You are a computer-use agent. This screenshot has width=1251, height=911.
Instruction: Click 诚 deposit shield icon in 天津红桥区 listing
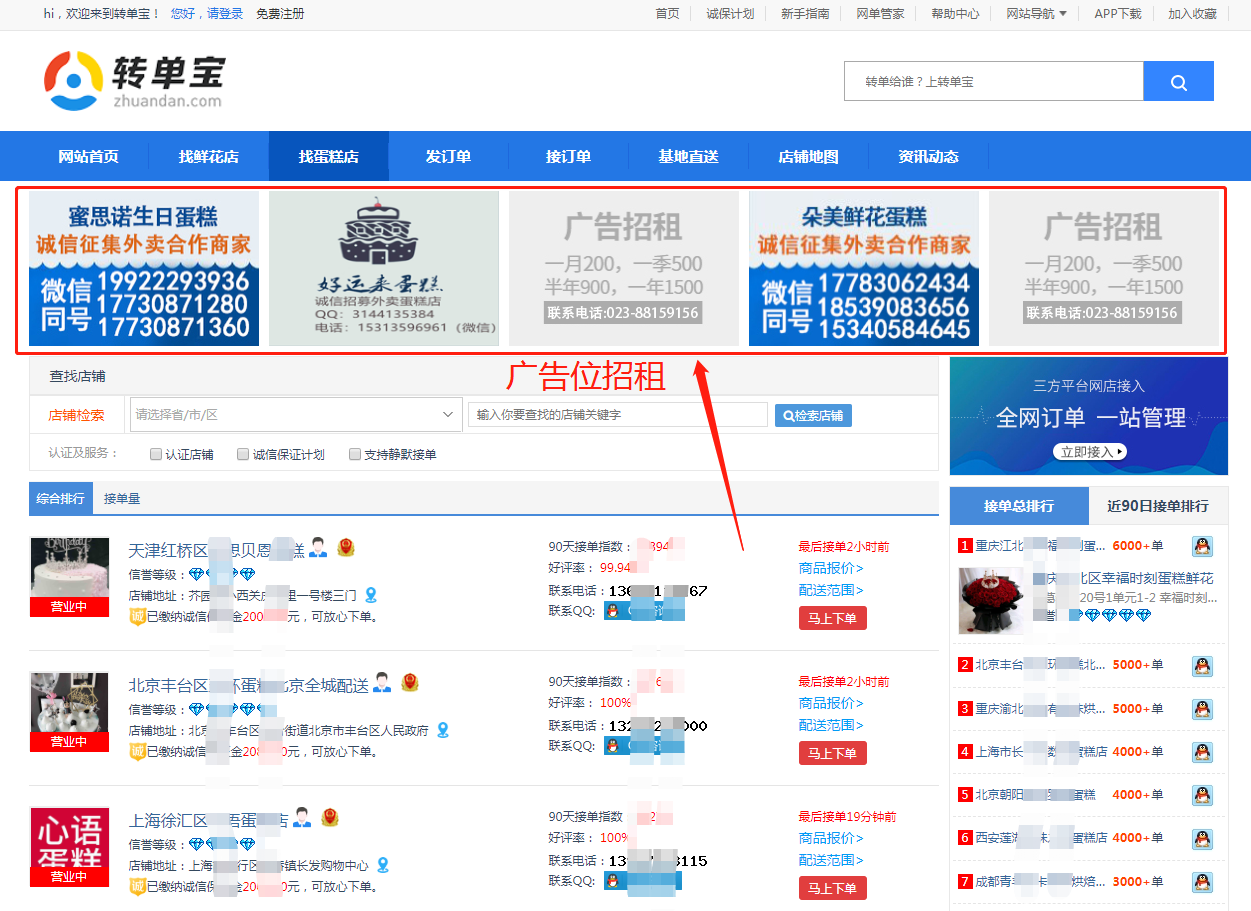(x=138, y=617)
